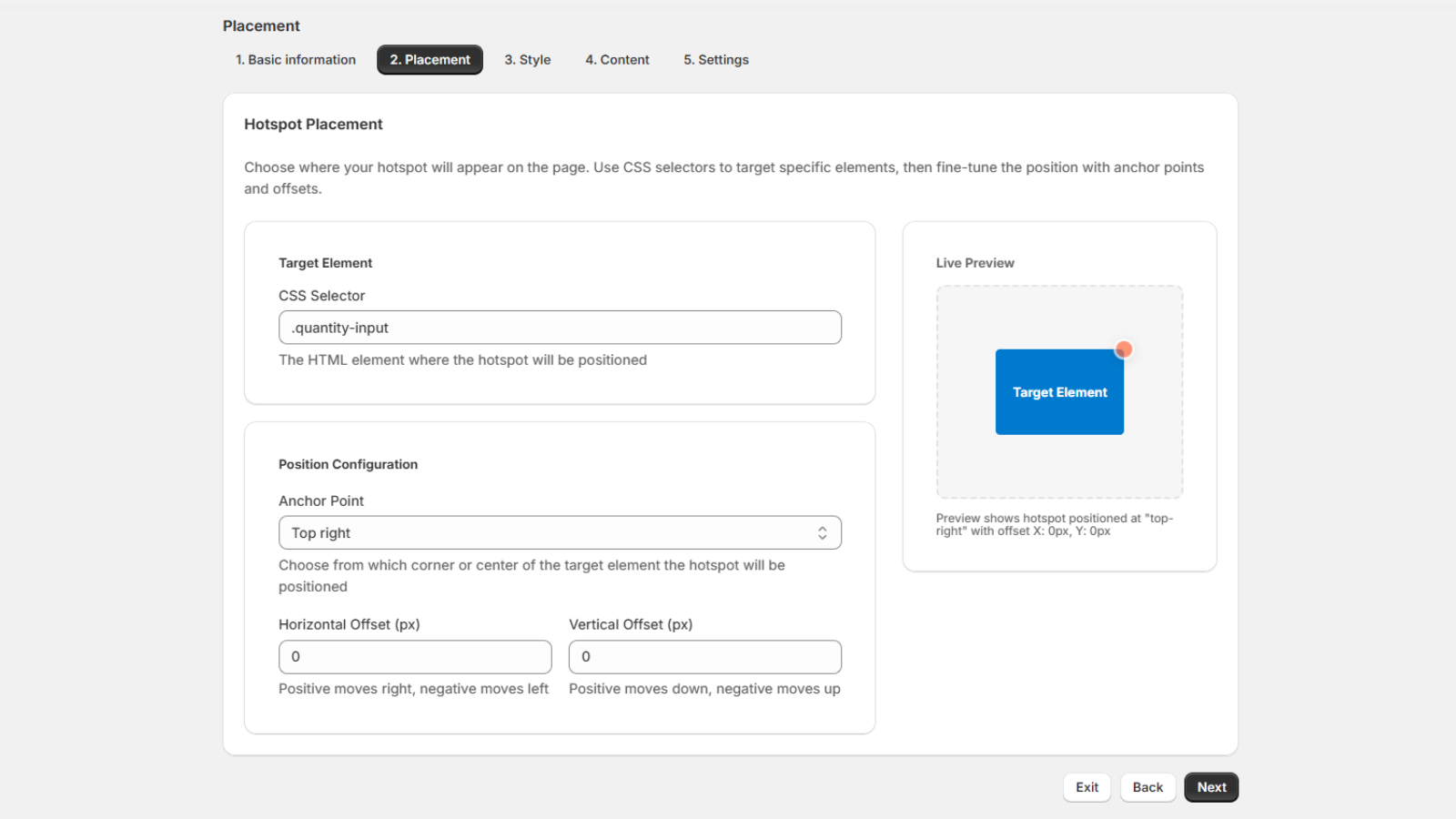Click the Back button
The image size is (1456, 819).
coord(1148,787)
